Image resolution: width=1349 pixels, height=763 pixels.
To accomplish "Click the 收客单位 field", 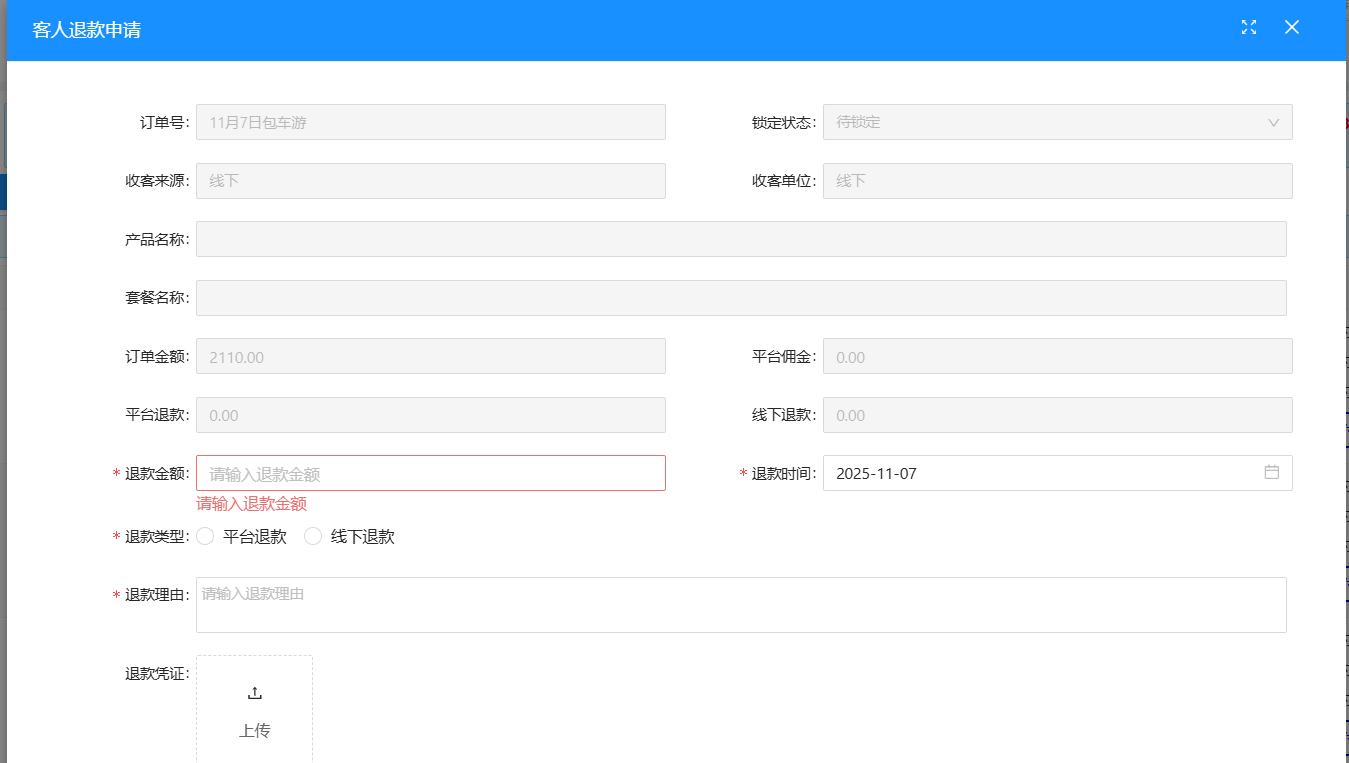I will point(1057,181).
